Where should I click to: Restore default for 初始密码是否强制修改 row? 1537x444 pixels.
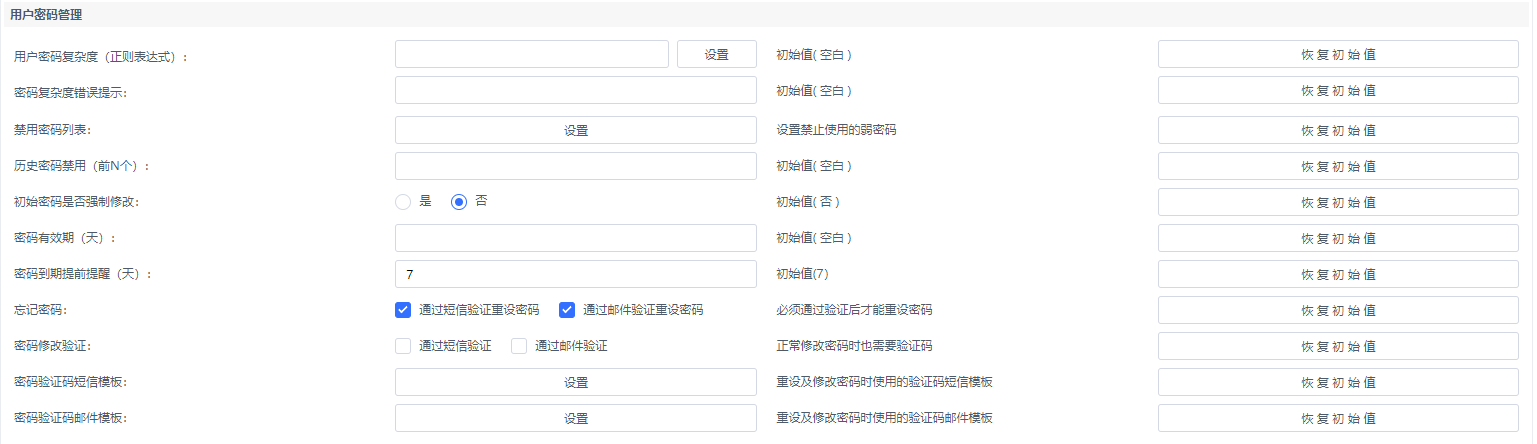pos(1338,202)
